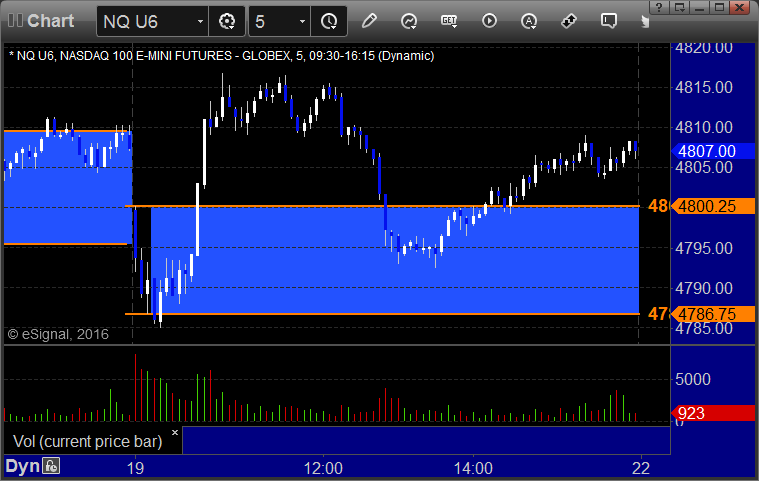Screen dimensions: 759x481
Task: Open the time template clock menu
Action: tap(329, 21)
